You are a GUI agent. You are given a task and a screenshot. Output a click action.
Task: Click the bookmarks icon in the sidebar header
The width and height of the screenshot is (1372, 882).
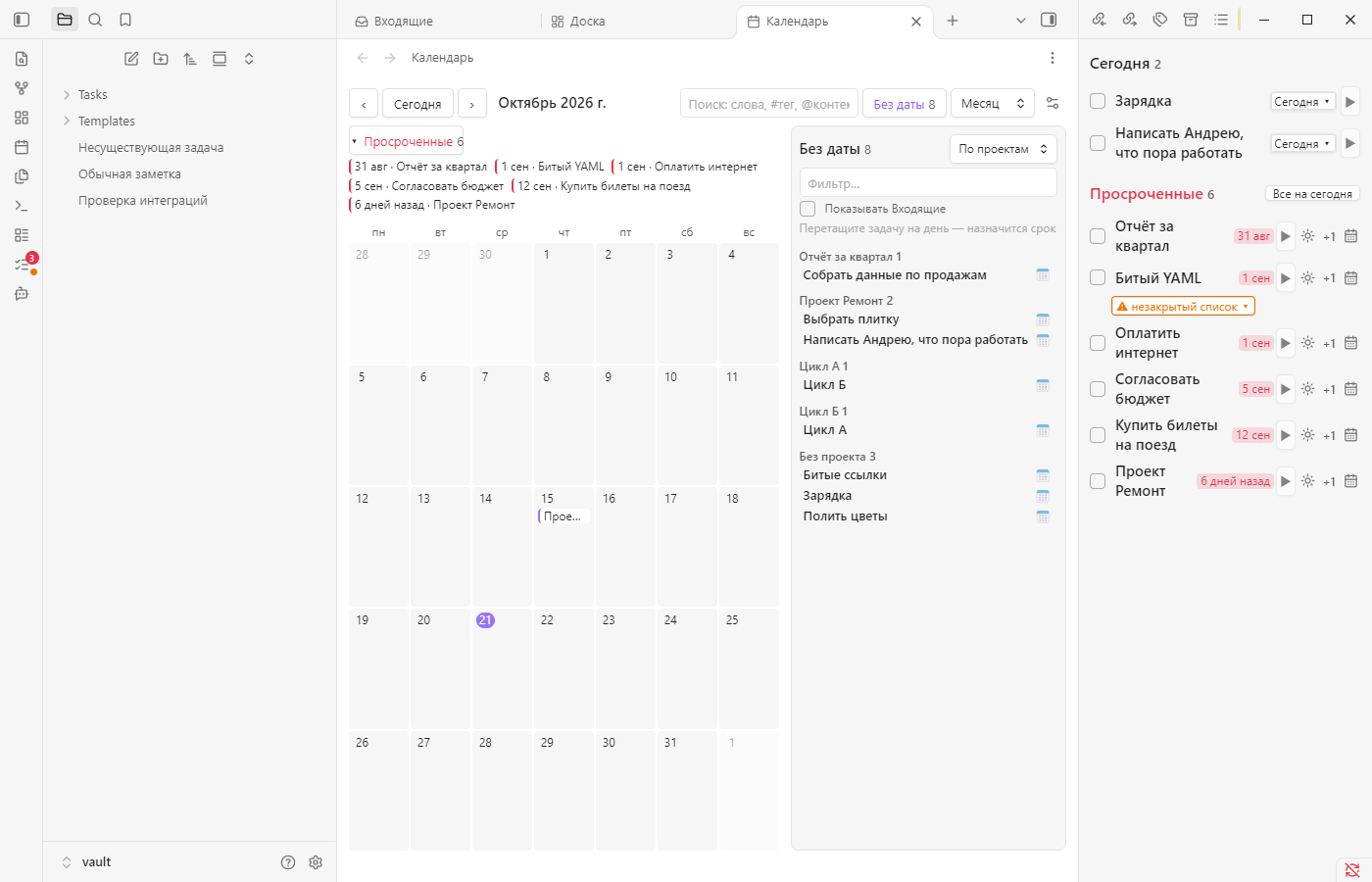click(125, 20)
